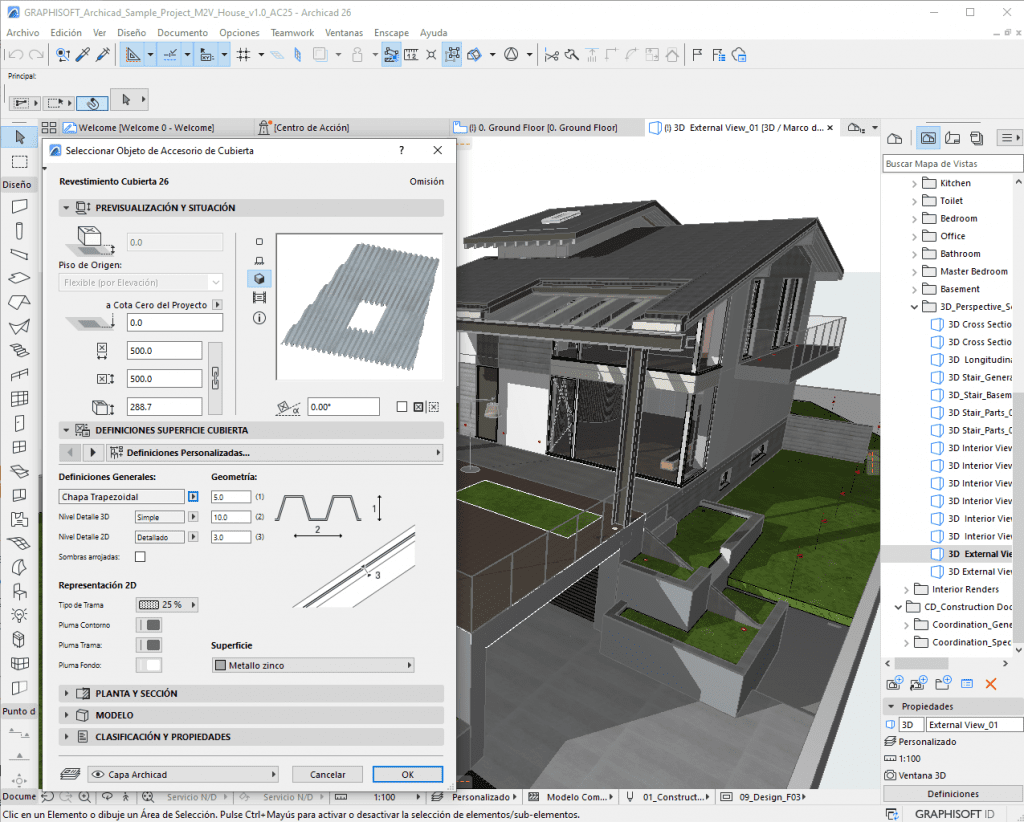Click the lamp tool icon

tap(19, 615)
